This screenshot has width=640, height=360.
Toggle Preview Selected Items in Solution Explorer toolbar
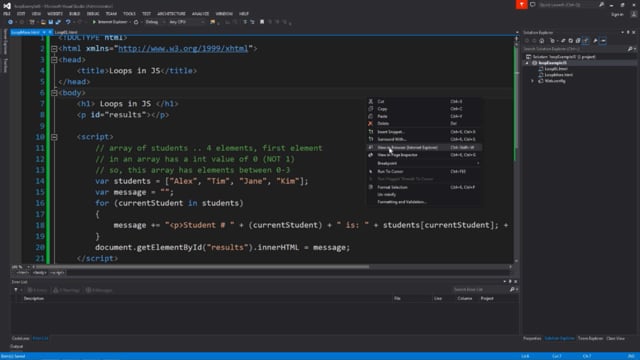click(603, 41)
